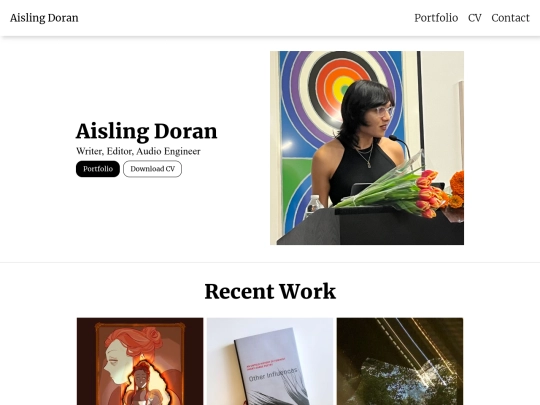Click the microphone in the hero photo
540x405 pixels.
(400, 146)
